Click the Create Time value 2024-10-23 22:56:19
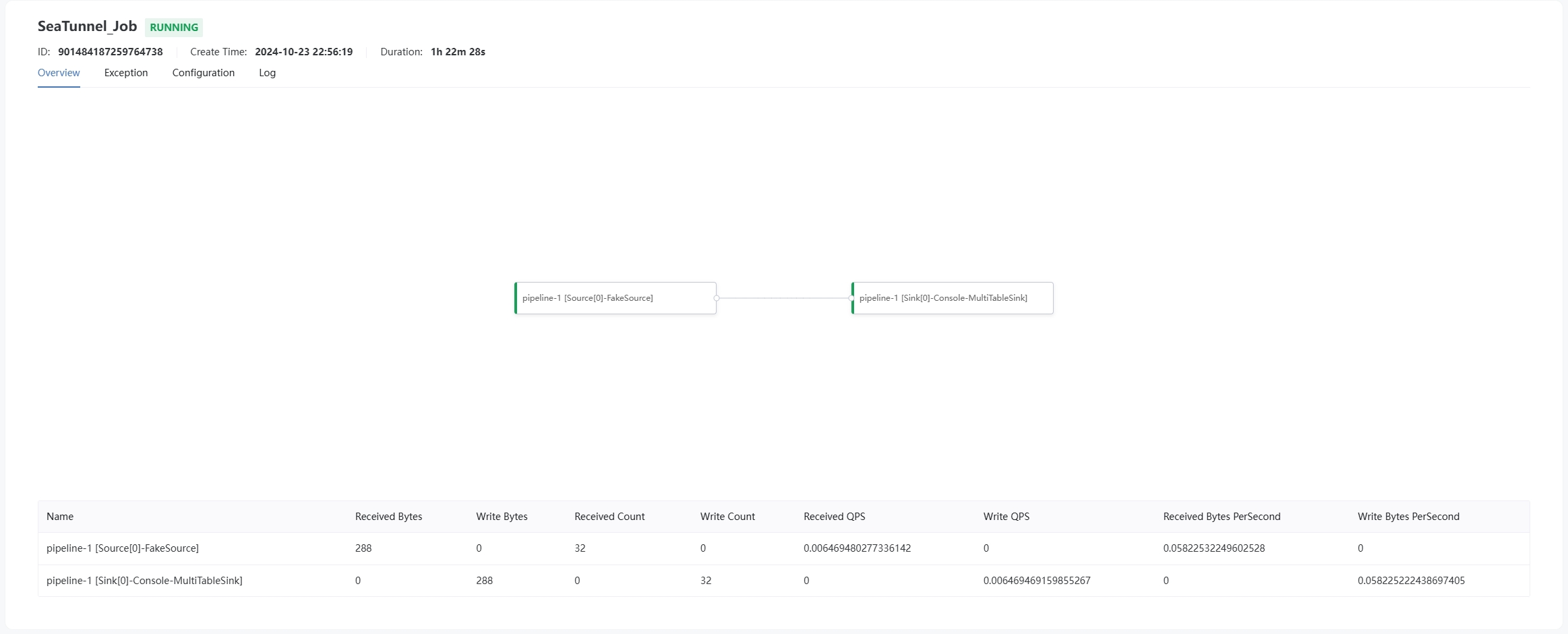Screen dimensions: 1568x634 pyautogui.click(x=303, y=52)
